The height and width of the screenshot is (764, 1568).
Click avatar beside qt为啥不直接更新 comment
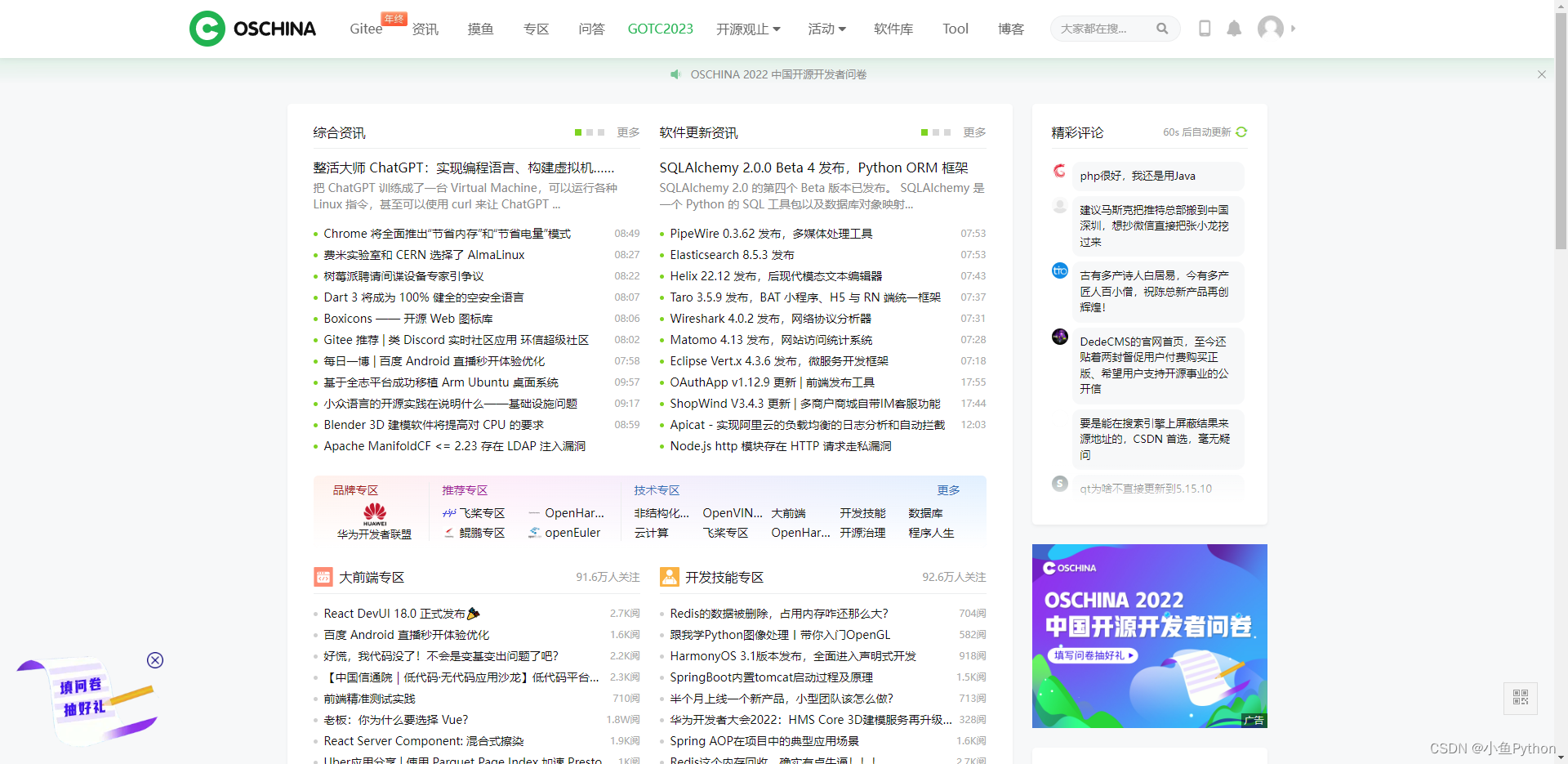1059,484
